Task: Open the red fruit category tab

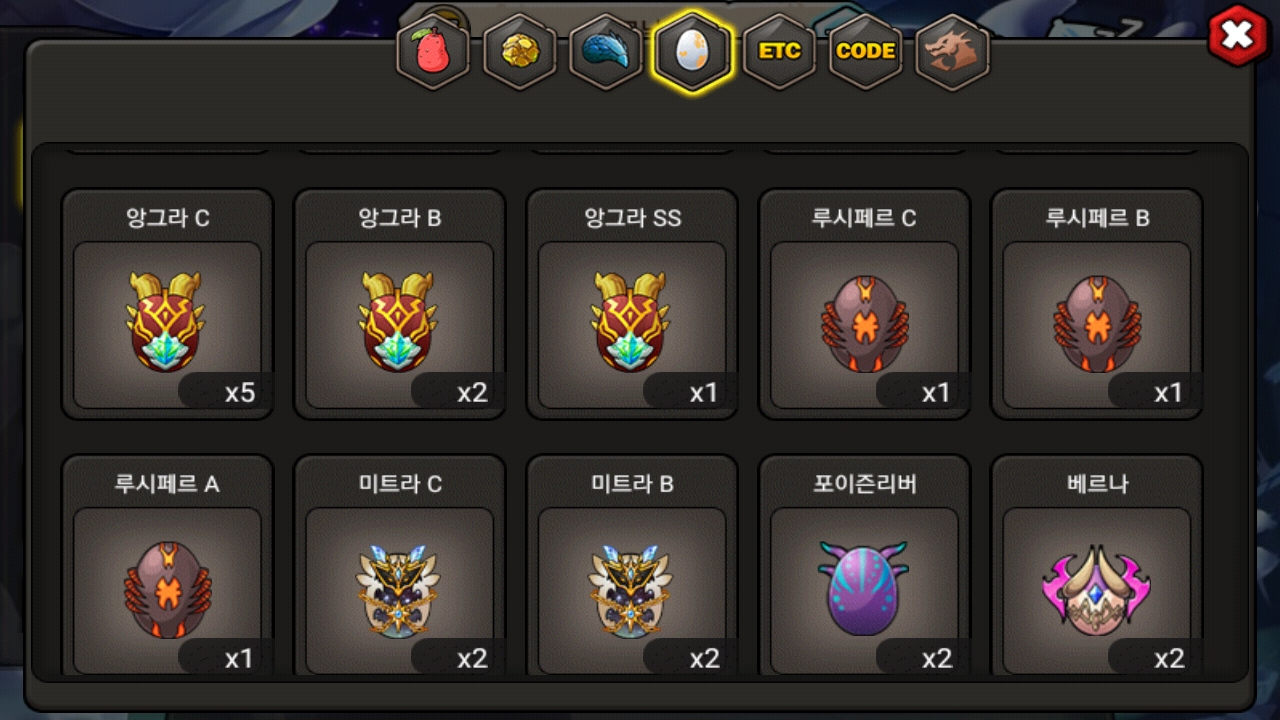Action: pyautogui.click(x=433, y=52)
